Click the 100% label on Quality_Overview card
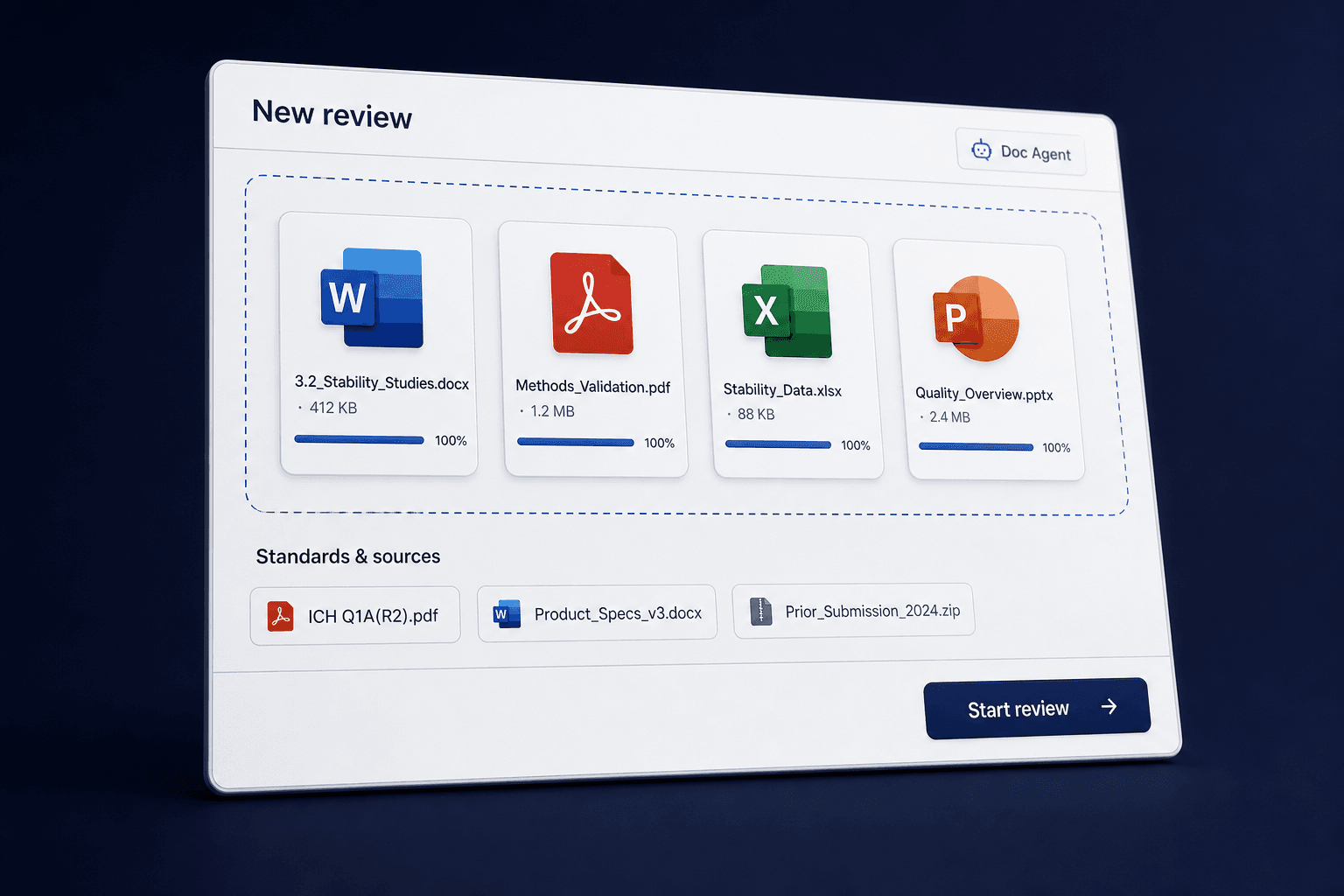1344x896 pixels. point(1056,448)
